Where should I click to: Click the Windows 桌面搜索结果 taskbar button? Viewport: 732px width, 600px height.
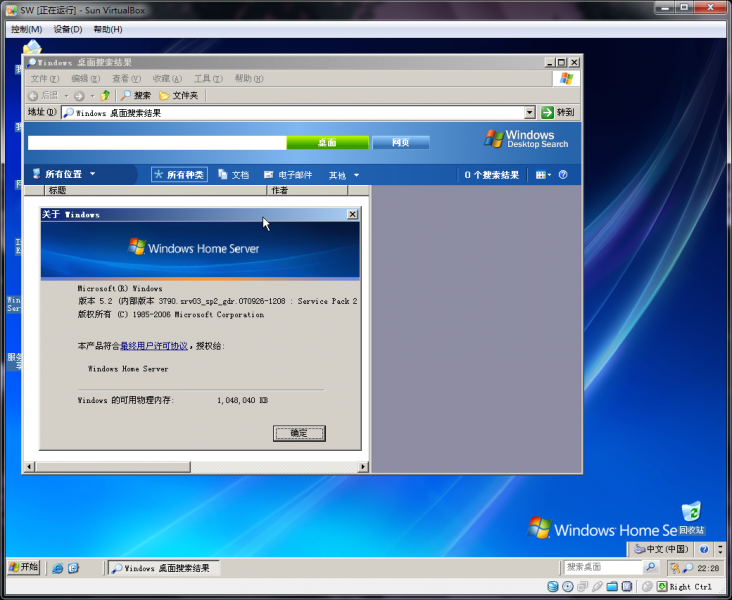pyautogui.click(x=163, y=568)
